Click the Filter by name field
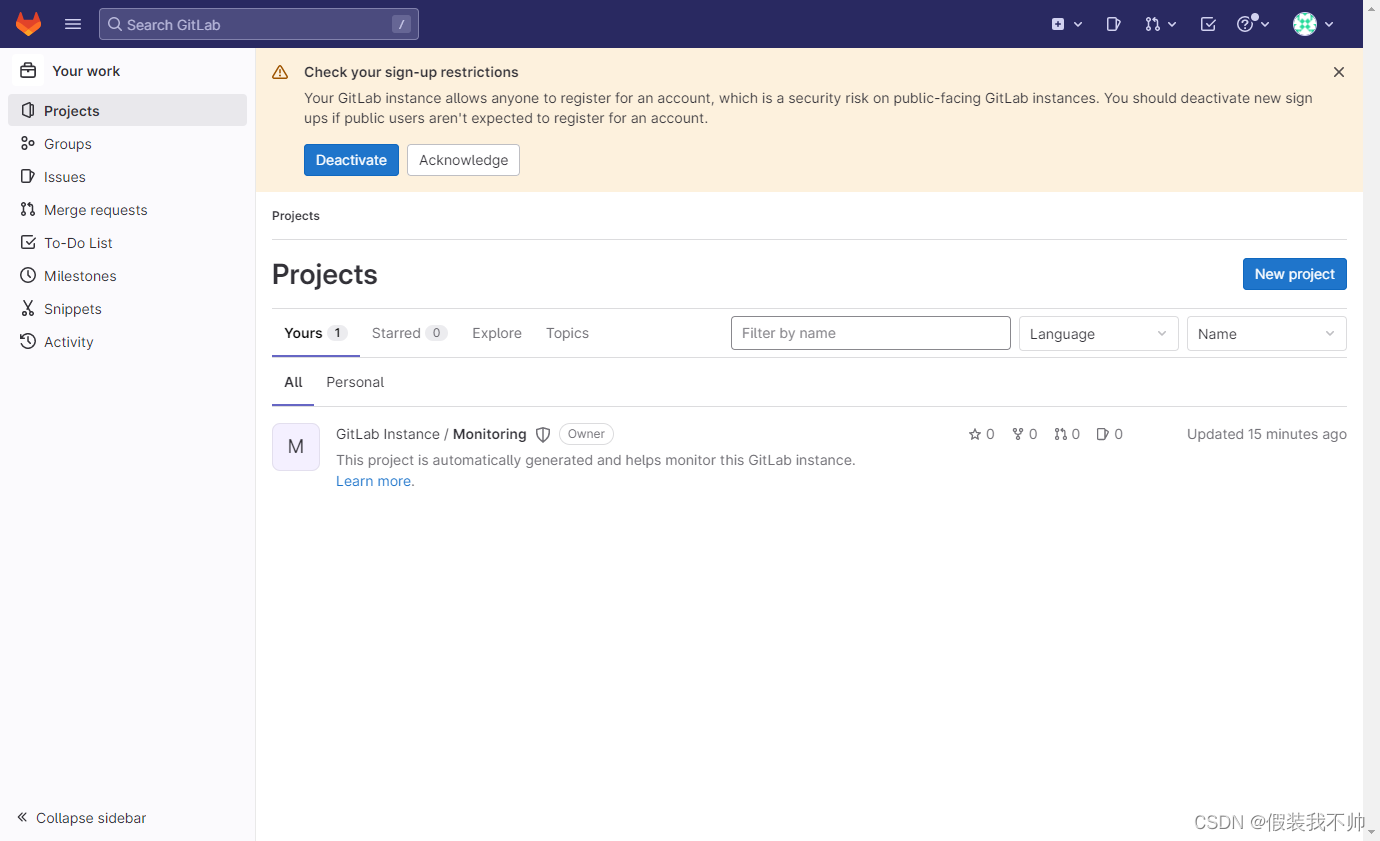The width and height of the screenshot is (1380, 841). (x=871, y=333)
